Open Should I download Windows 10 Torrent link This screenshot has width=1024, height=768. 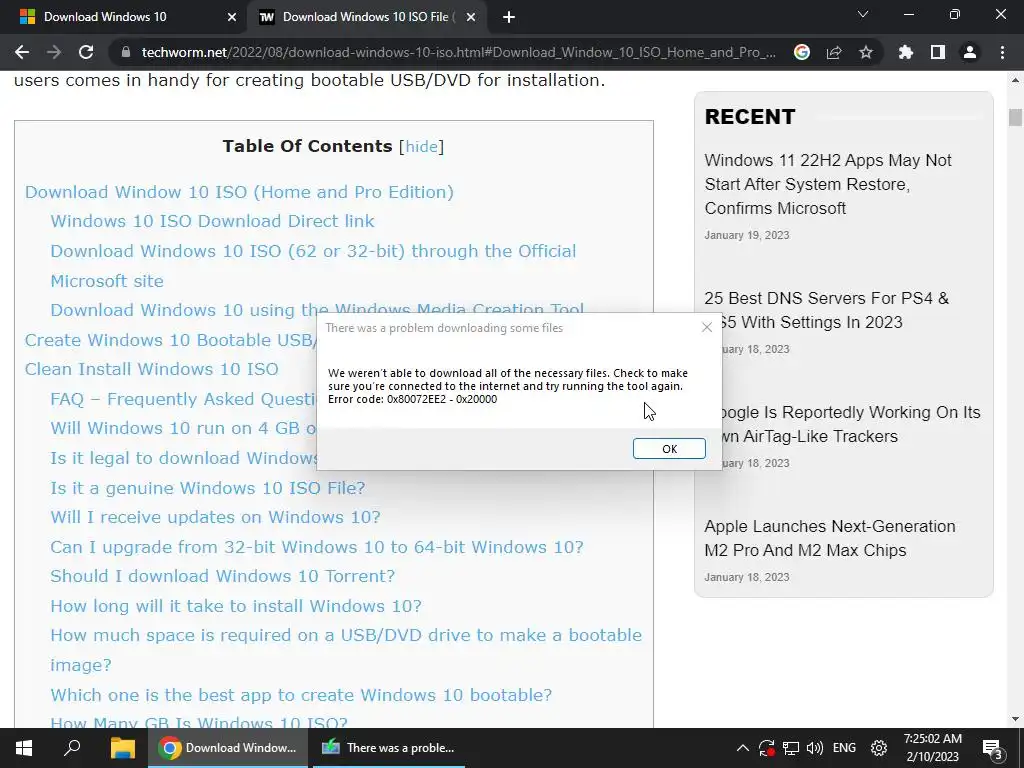[223, 576]
